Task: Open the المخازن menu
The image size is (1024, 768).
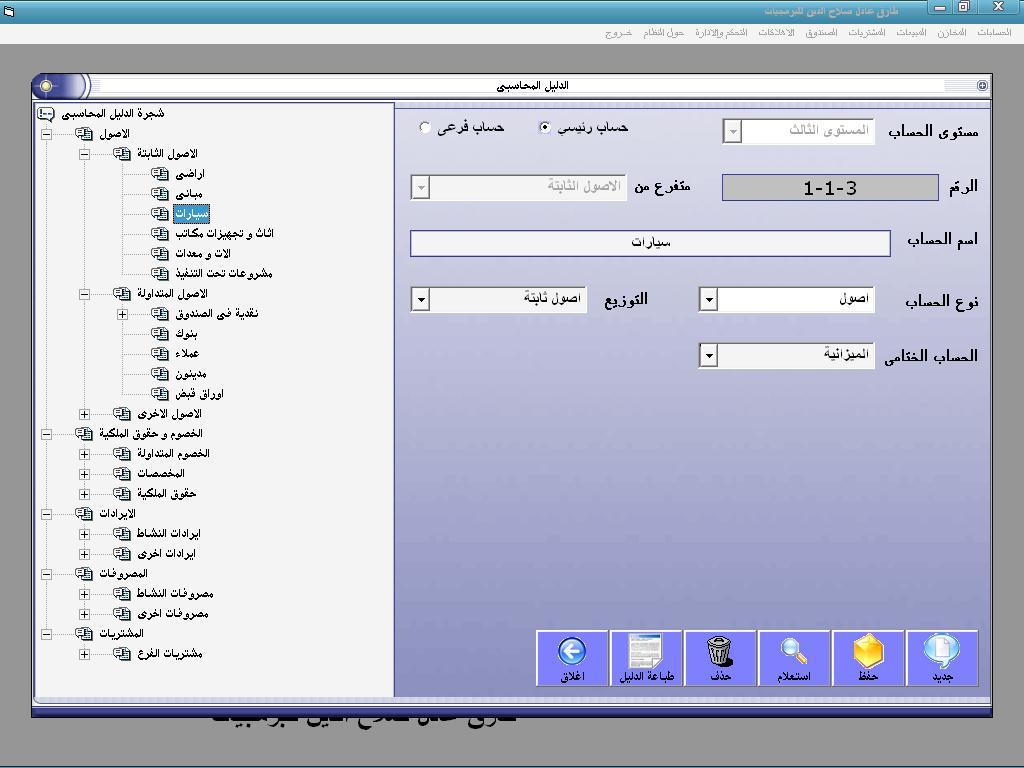Action: pyautogui.click(x=952, y=33)
